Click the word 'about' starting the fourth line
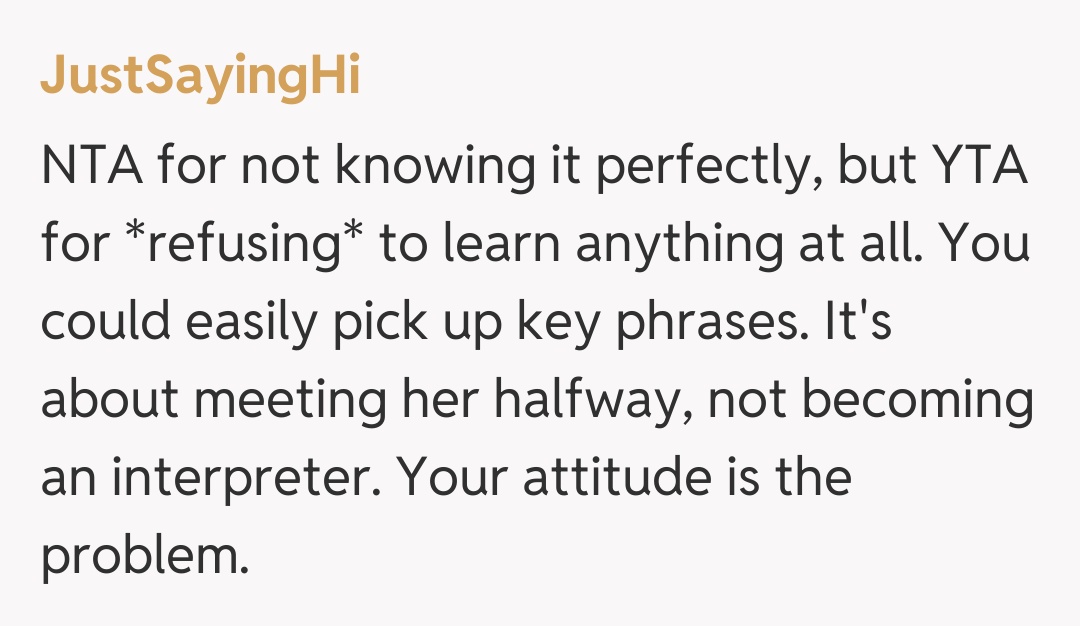Viewport: 1080px width, 626px height. click(x=110, y=402)
